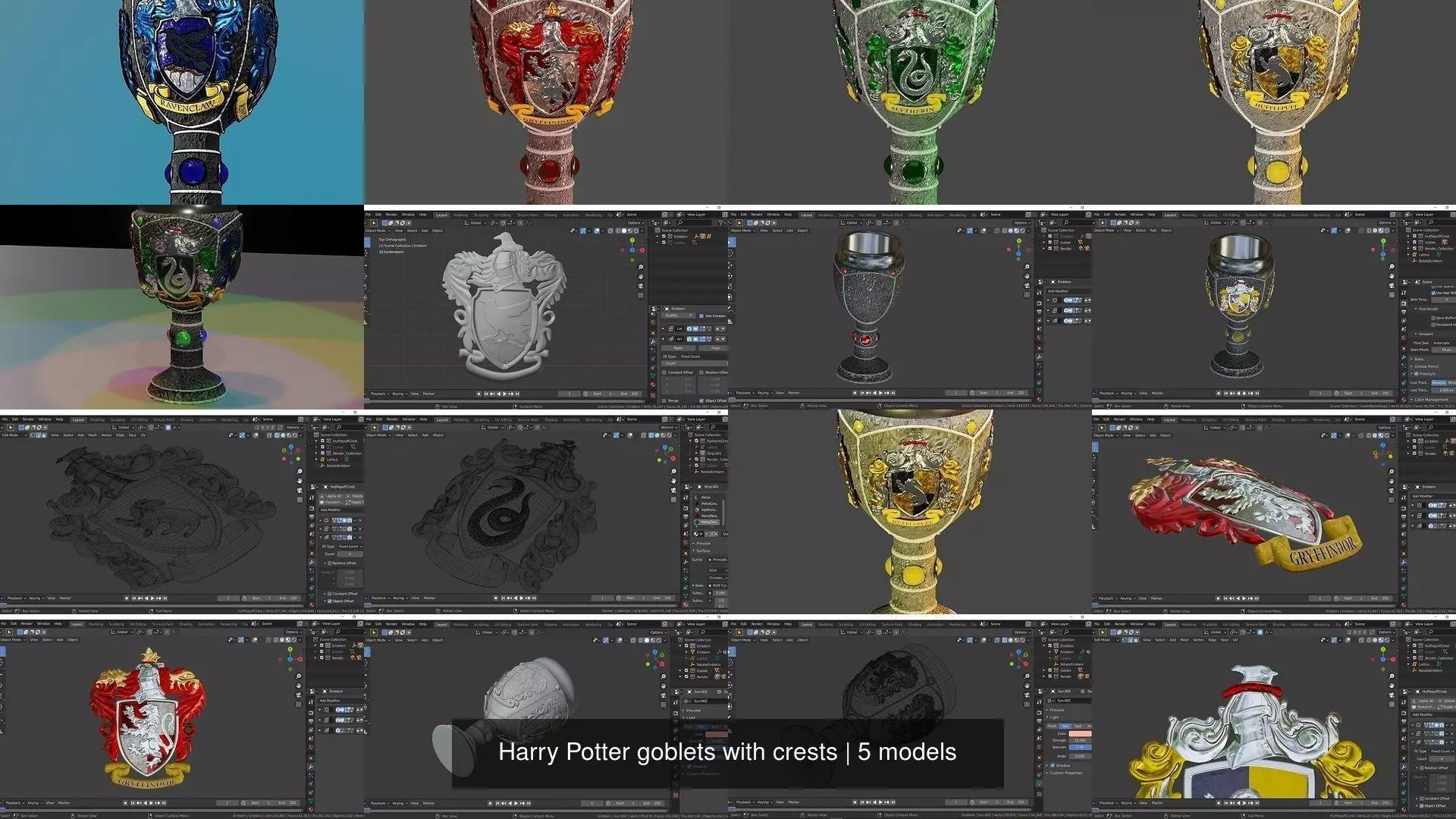Click zoom icon in Hufflepuff helmet close-up viewport
The width and height of the screenshot is (1456, 819).
click(x=1392, y=676)
